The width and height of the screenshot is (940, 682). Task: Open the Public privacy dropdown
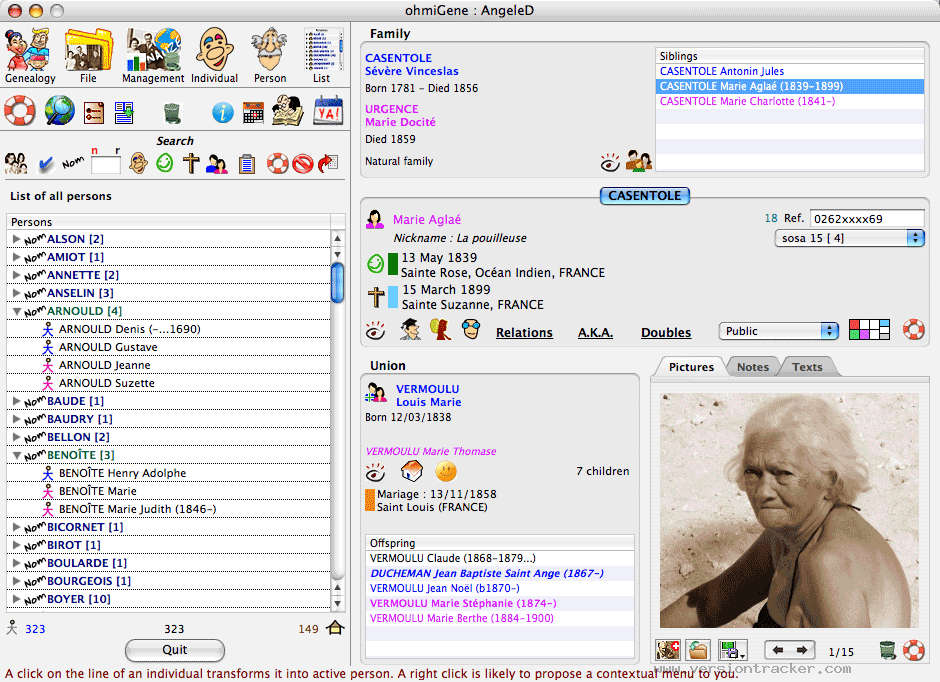(x=778, y=331)
